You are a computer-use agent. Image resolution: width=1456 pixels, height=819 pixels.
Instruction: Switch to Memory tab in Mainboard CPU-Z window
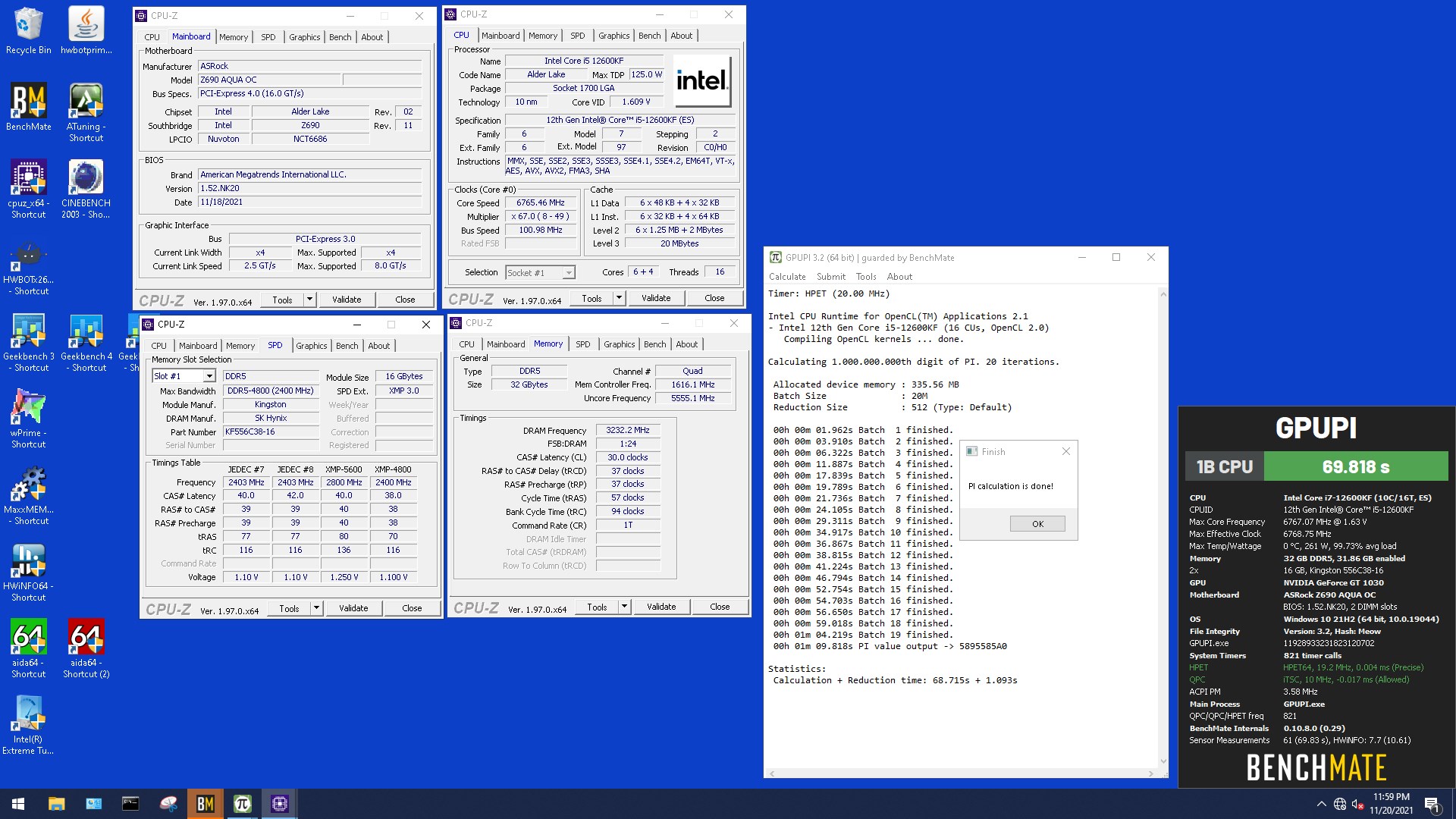pyautogui.click(x=234, y=37)
